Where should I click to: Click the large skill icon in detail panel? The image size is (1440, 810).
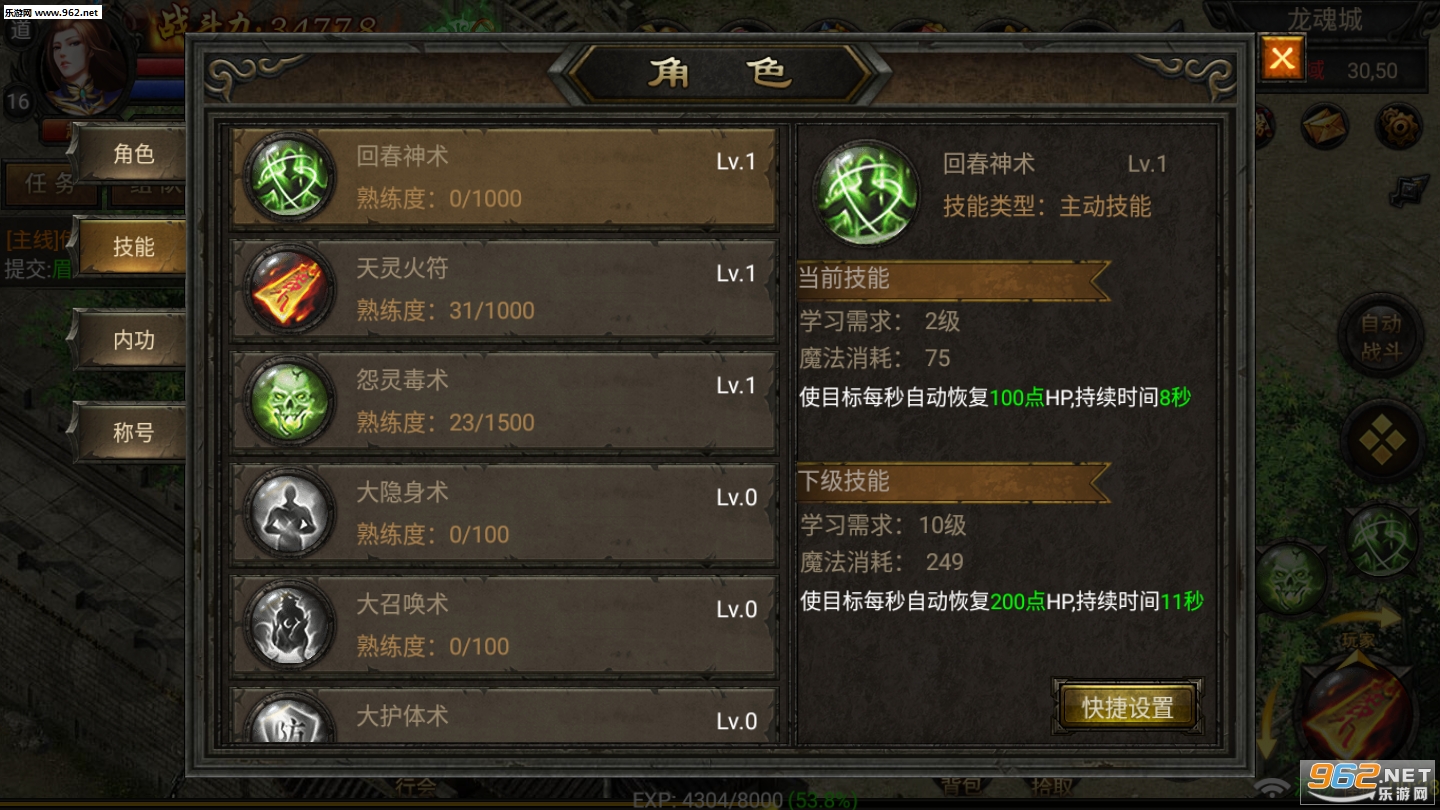click(866, 193)
